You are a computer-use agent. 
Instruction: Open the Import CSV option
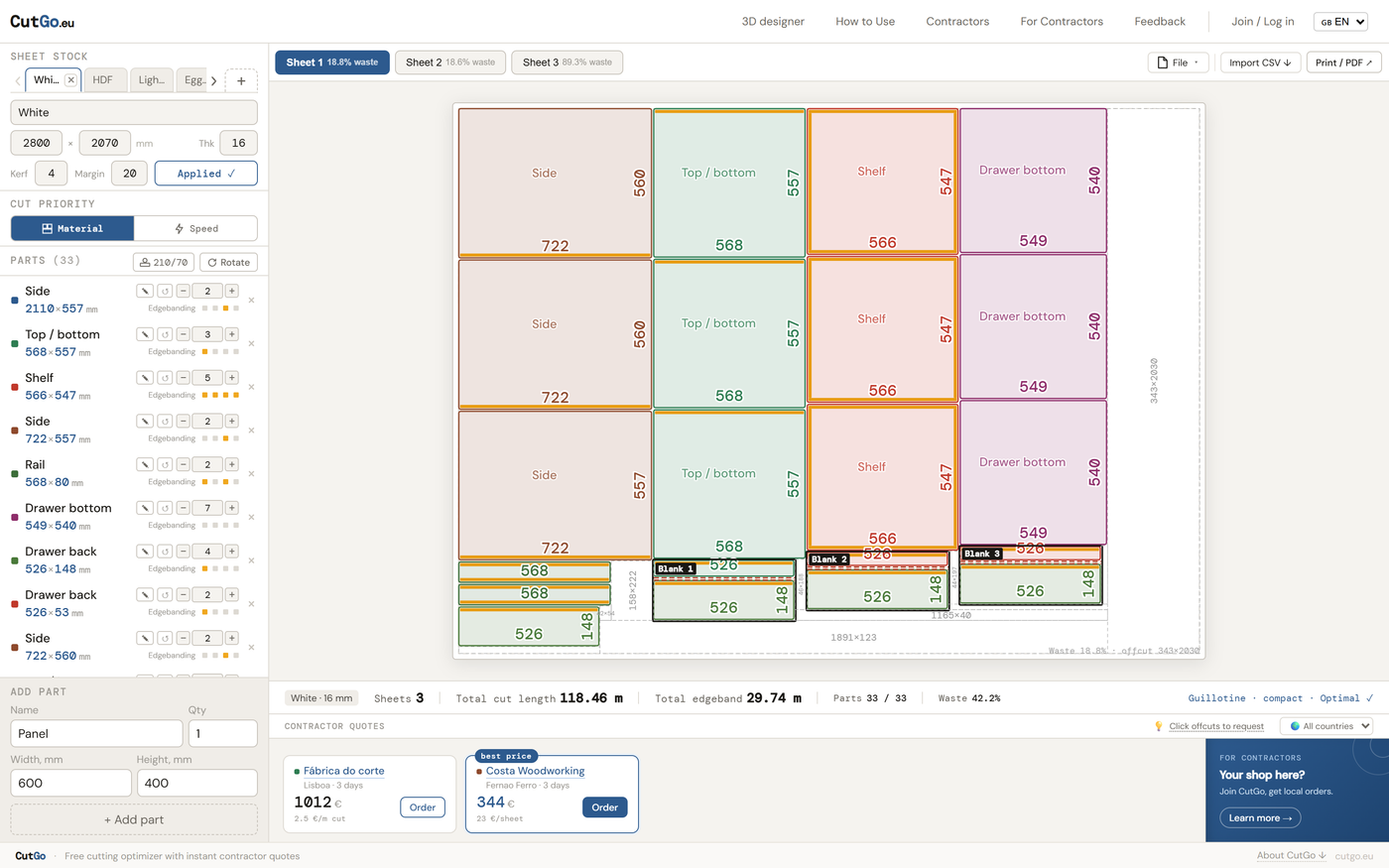point(1260,62)
